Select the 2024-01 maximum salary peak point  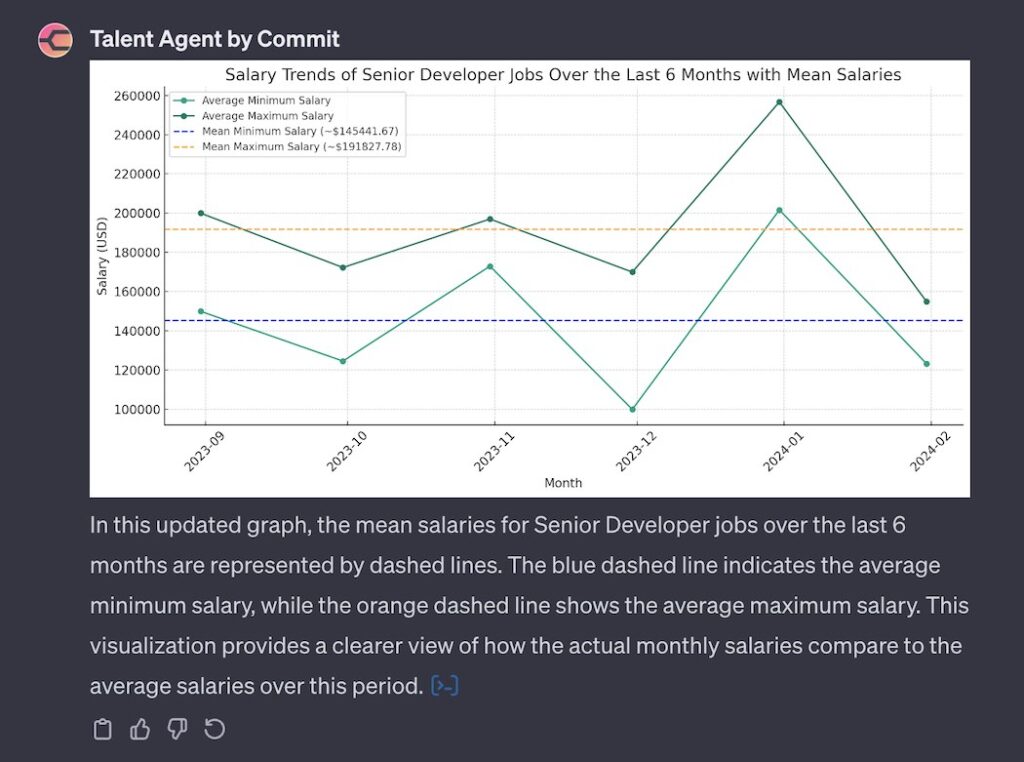[x=777, y=101]
